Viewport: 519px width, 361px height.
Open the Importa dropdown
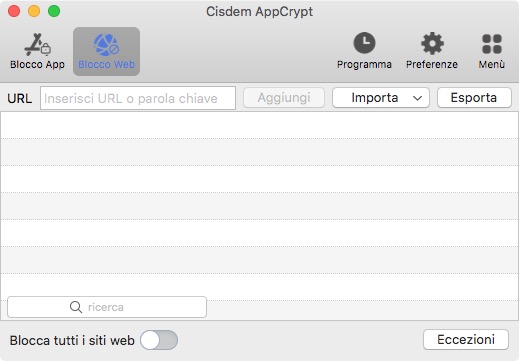coord(381,98)
